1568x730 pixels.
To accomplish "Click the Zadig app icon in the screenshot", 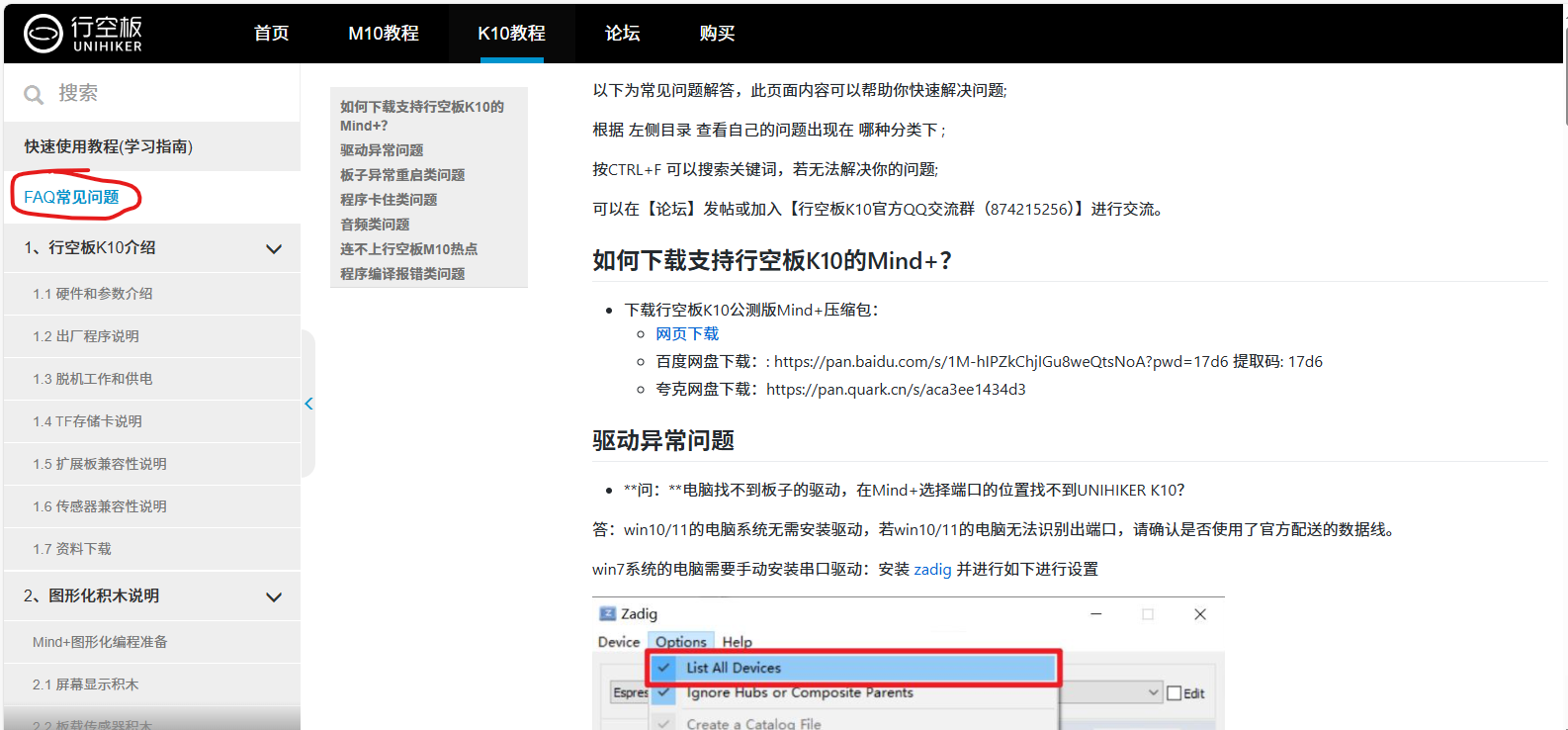I will click(608, 614).
